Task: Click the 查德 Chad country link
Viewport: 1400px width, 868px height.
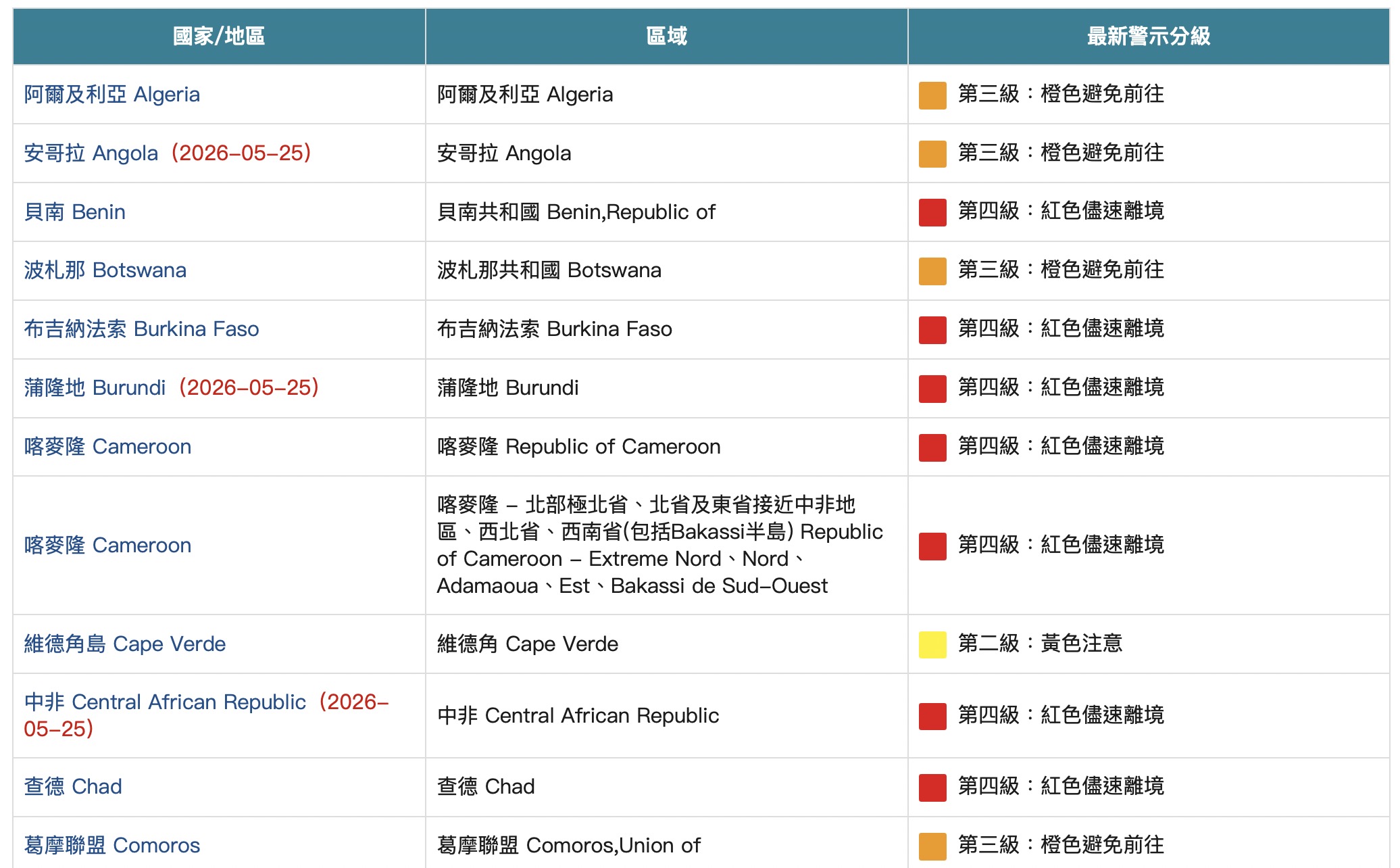Action: tap(73, 786)
